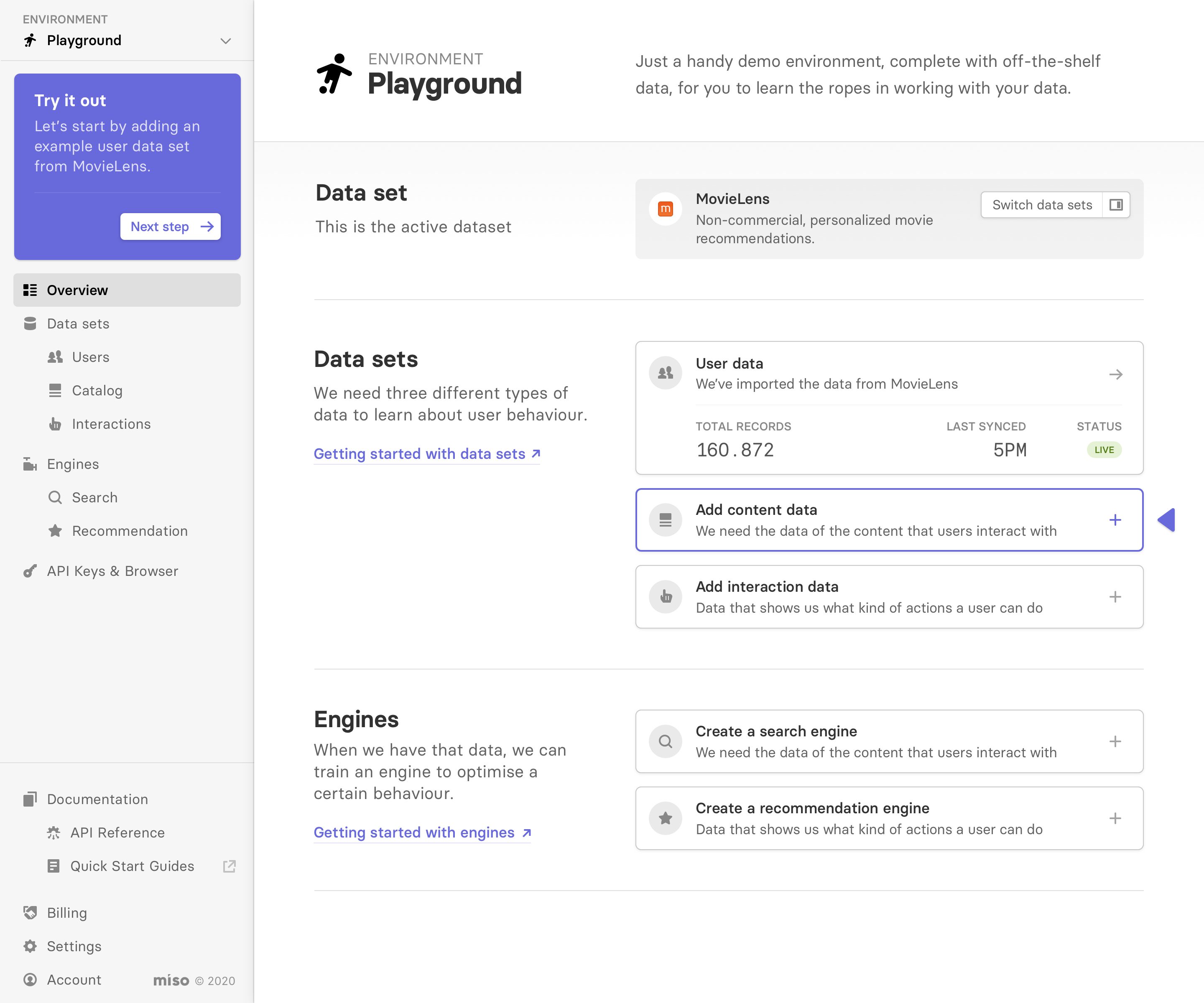Click the Interactions hand icon in sidebar

pyautogui.click(x=55, y=424)
